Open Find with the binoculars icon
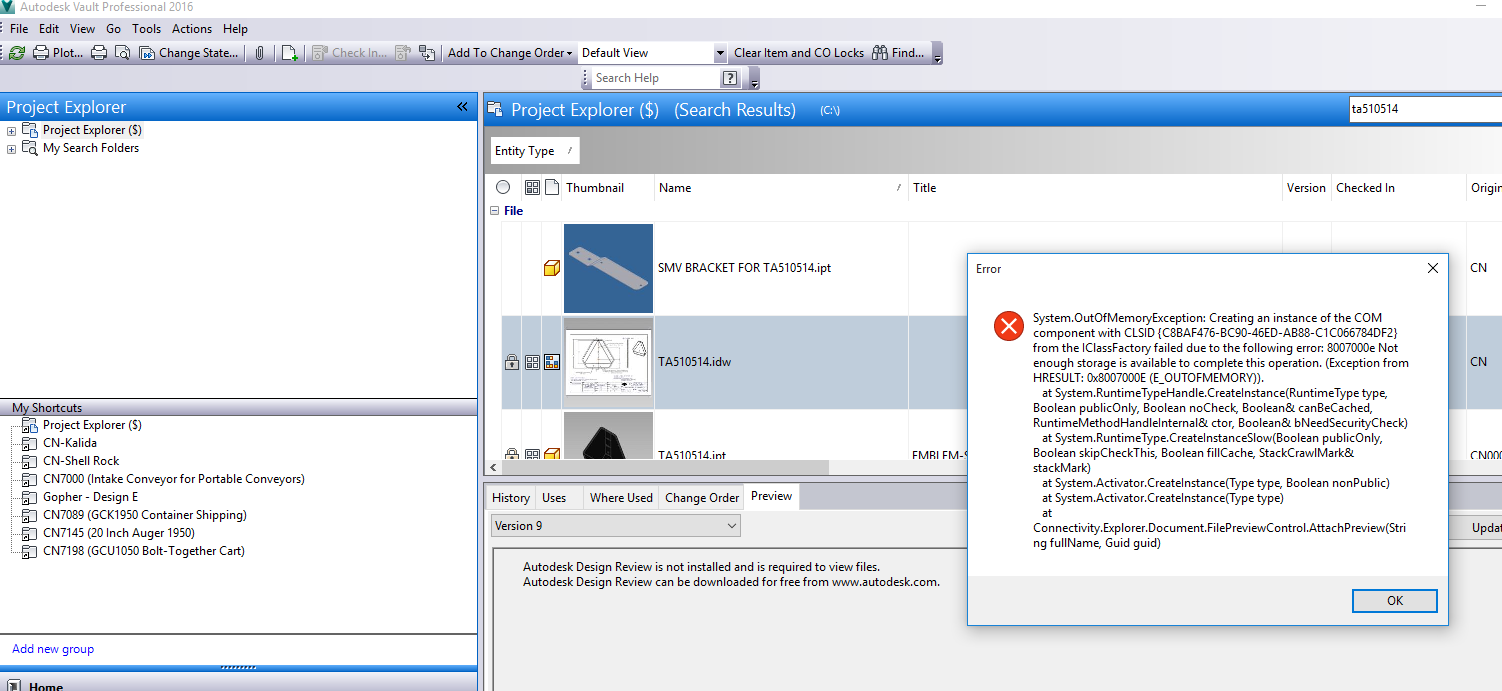Viewport: 1502px width, 691px height. click(880, 52)
